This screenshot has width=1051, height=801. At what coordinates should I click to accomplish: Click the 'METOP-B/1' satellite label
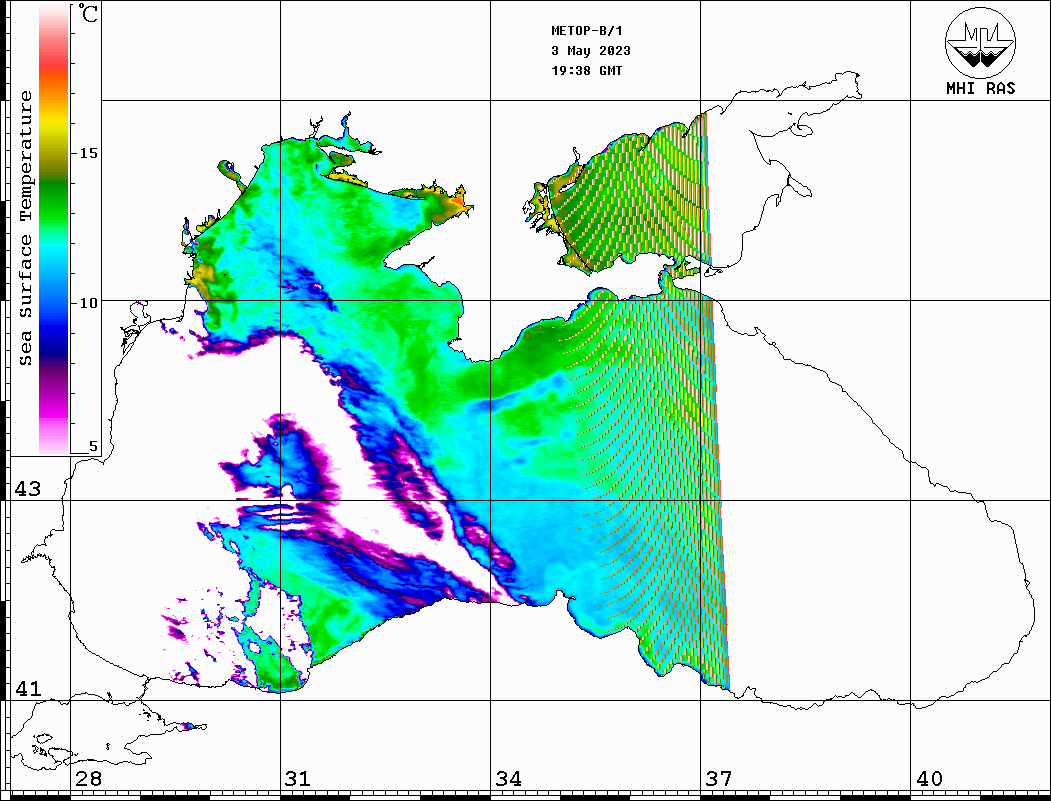pos(587,31)
